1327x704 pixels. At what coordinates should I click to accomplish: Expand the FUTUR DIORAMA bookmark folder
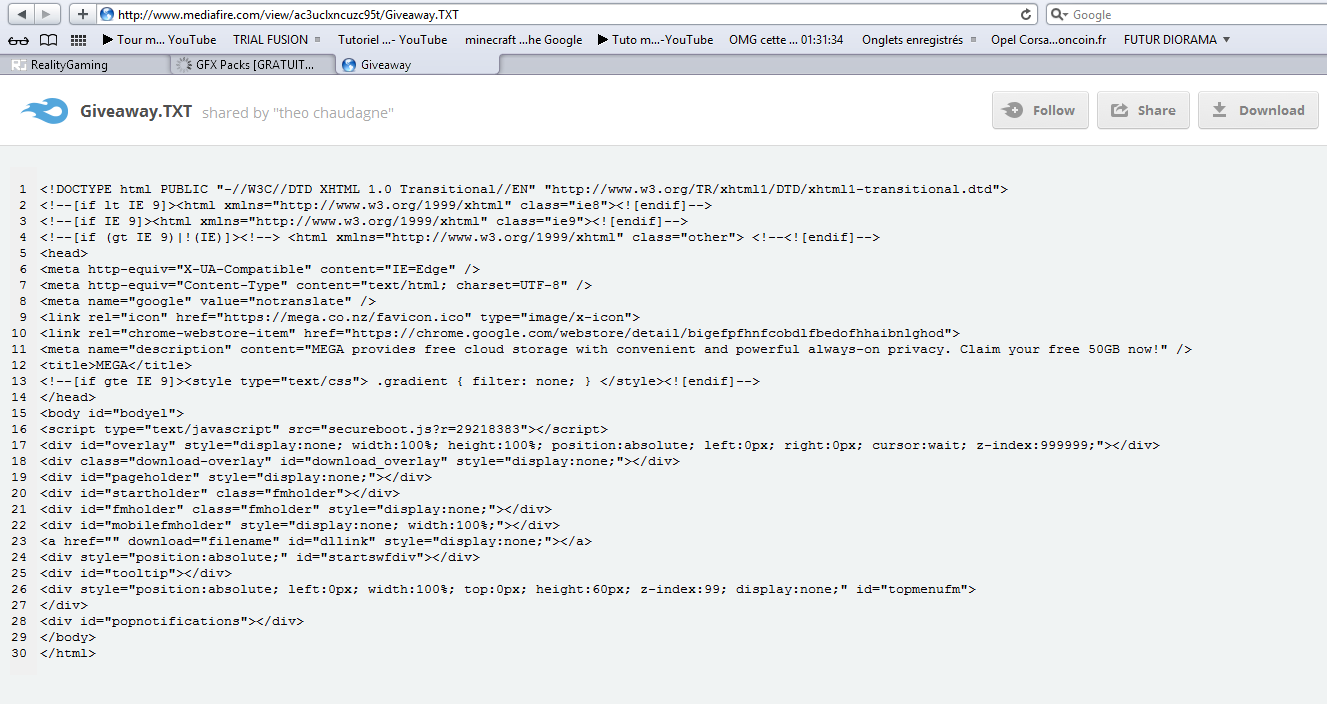1177,40
